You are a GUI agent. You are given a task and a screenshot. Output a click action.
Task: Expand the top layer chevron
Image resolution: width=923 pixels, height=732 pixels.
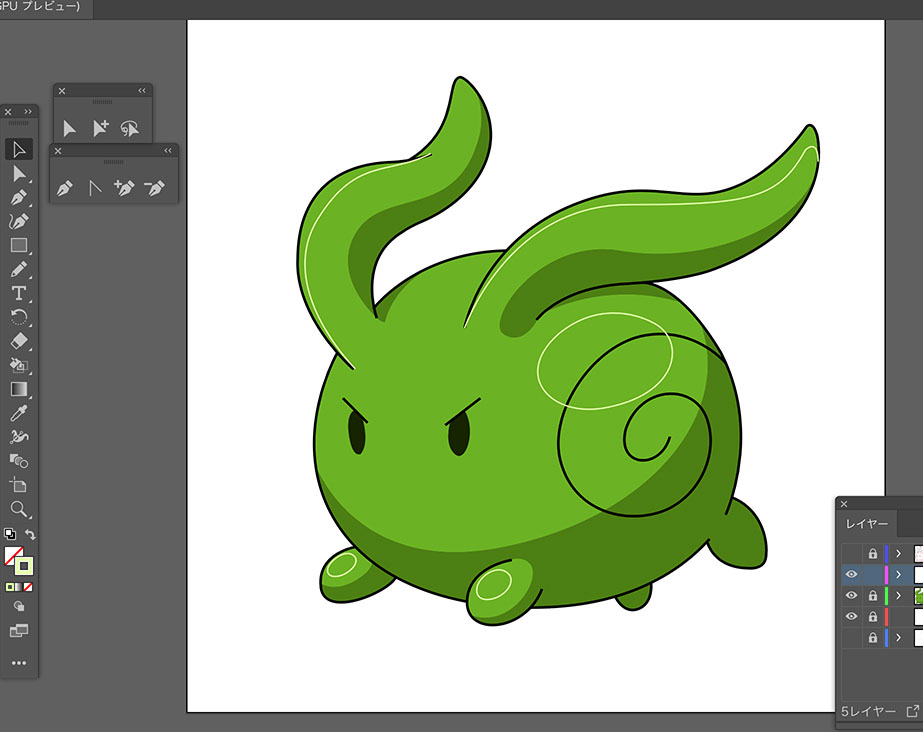pyautogui.click(x=898, y=554)
